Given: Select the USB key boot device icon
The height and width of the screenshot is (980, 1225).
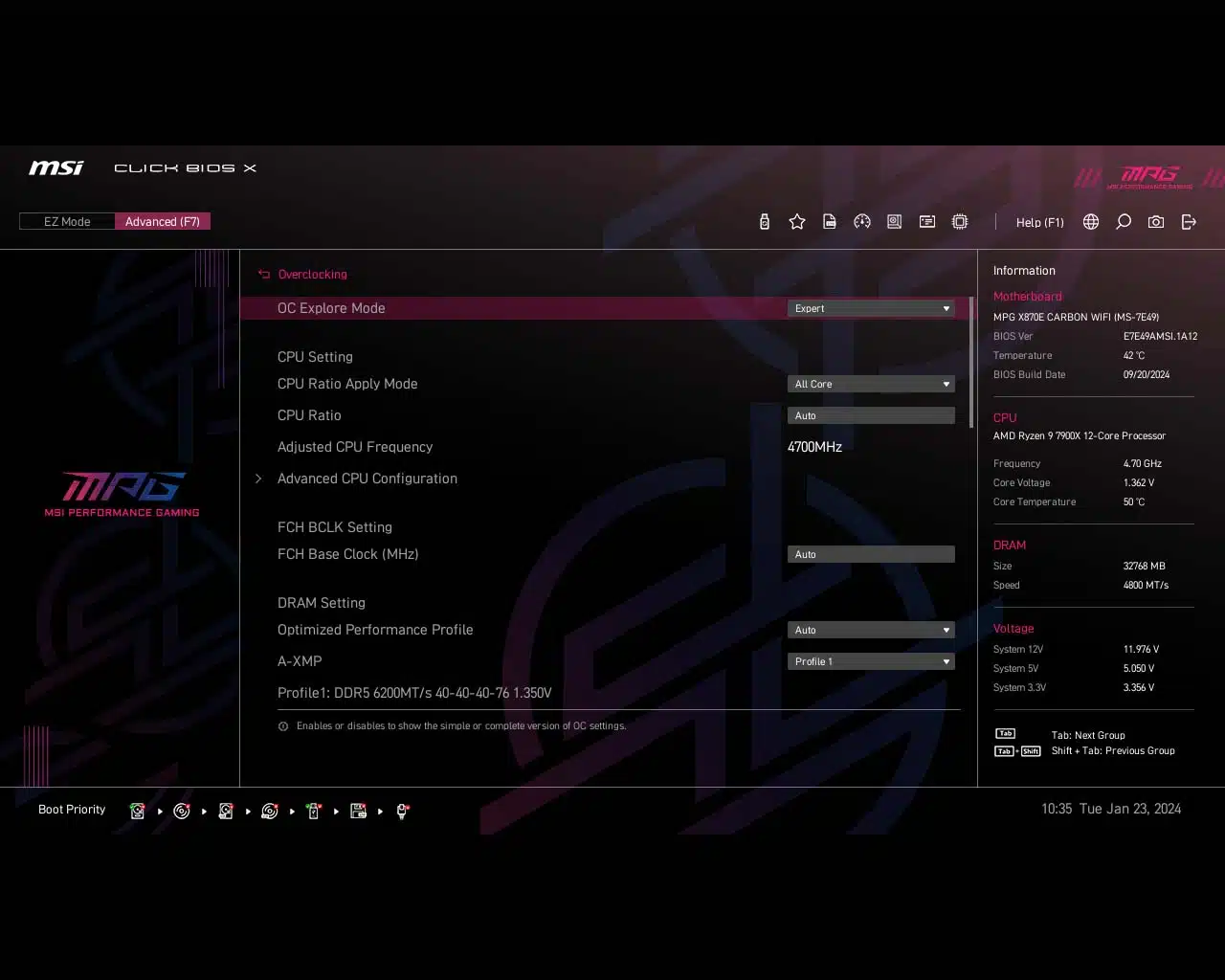Looking at the screenshot, I should click(314, 812).
